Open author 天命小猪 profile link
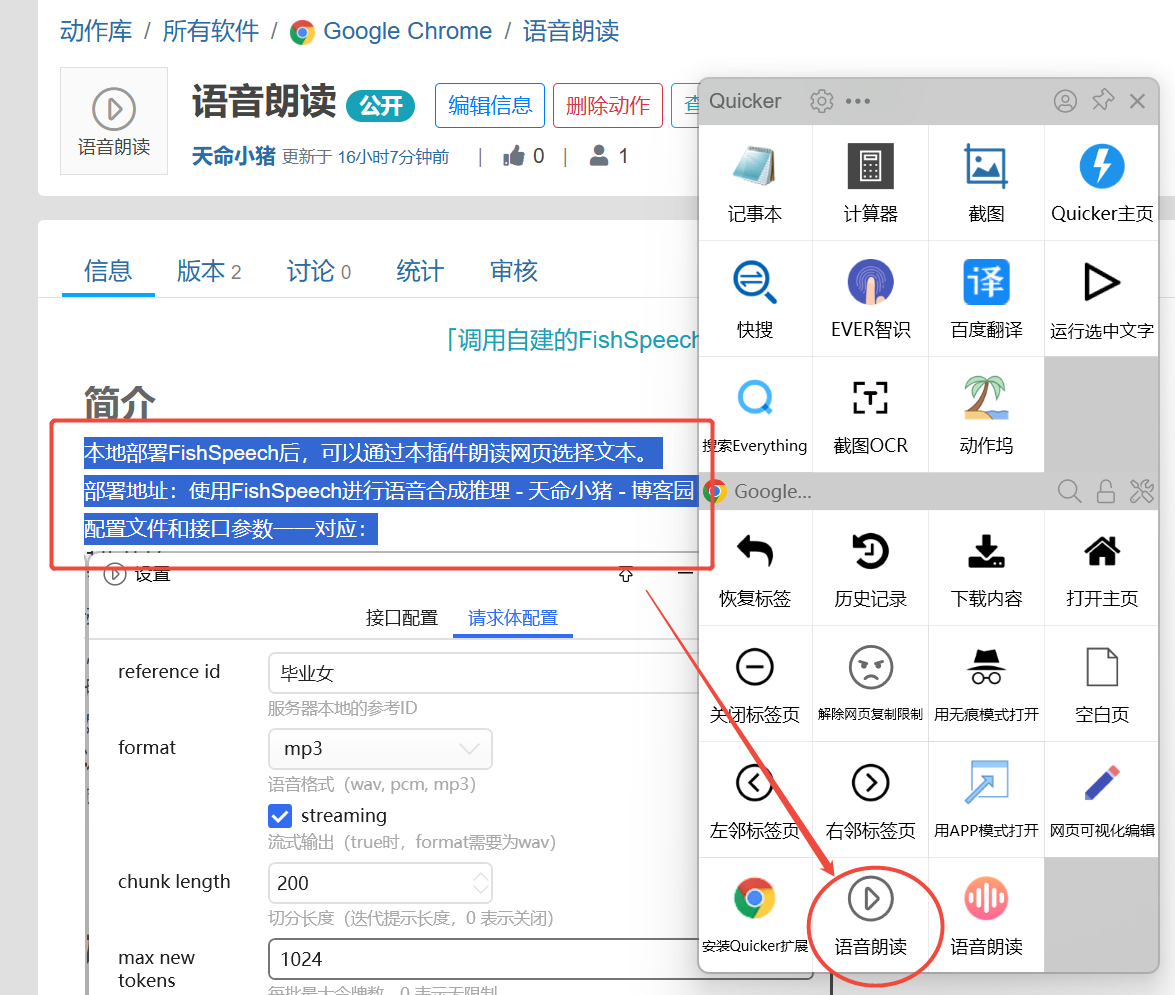The height and width of the screenshot is (995, 1175). click(x=233, y=156)
